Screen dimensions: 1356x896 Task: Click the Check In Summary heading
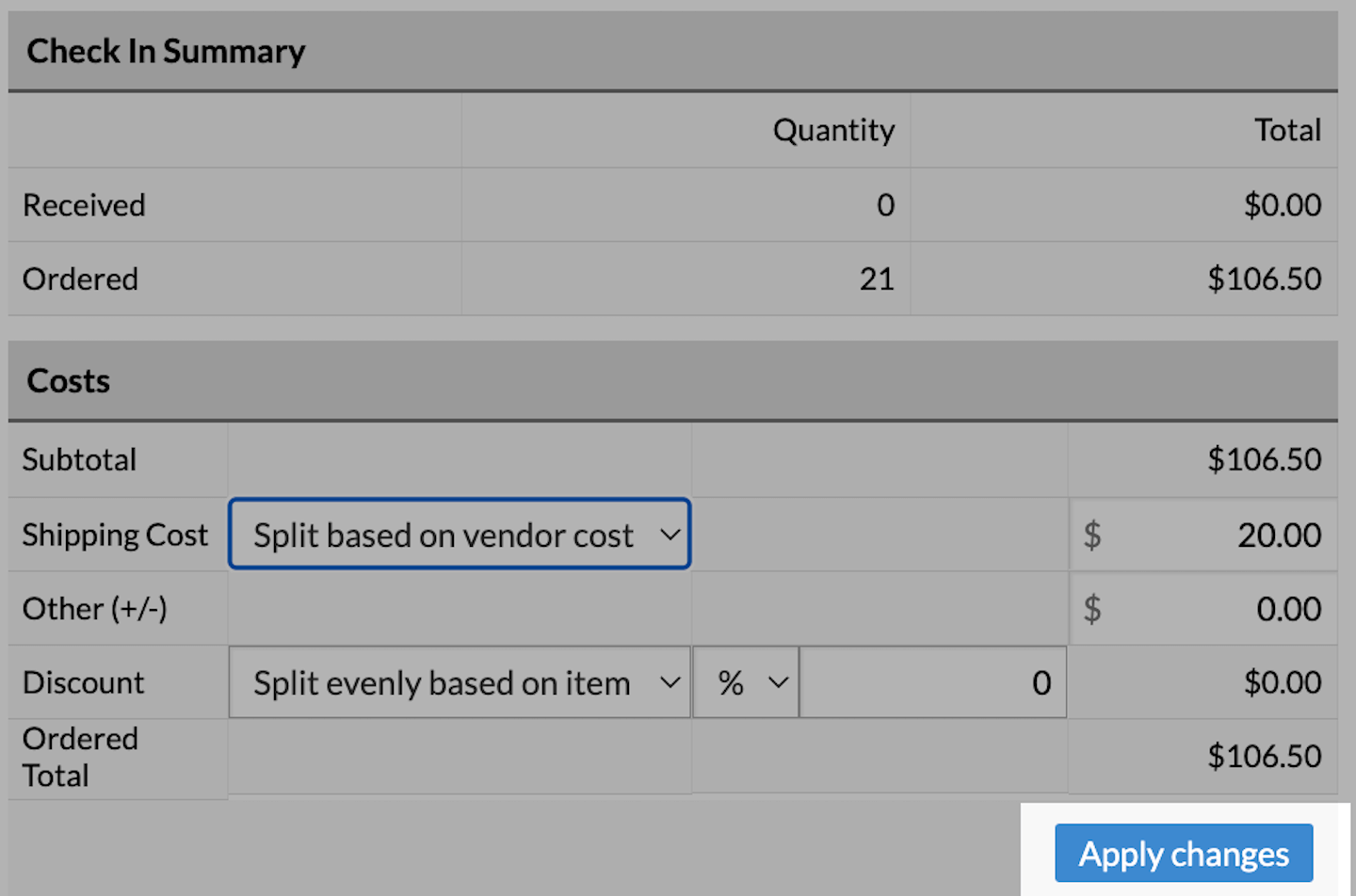pyautogui.click(x=166, y=52)
